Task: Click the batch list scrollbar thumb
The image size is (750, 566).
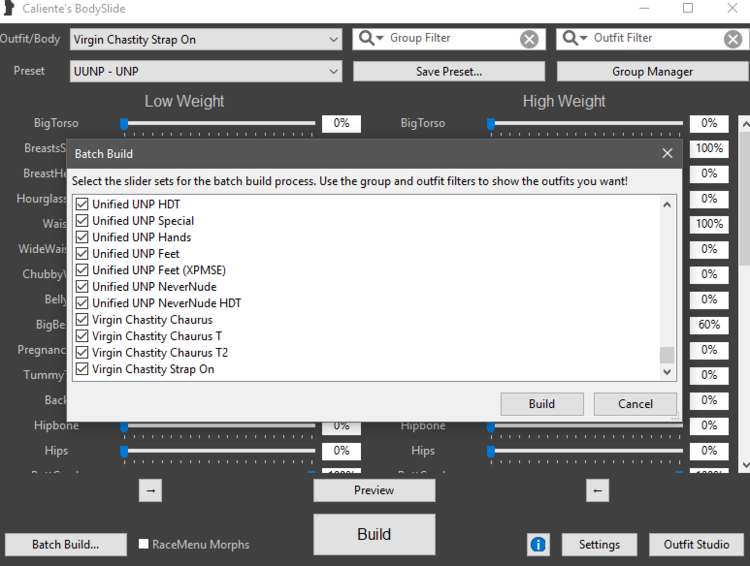Action: point(667,355)
